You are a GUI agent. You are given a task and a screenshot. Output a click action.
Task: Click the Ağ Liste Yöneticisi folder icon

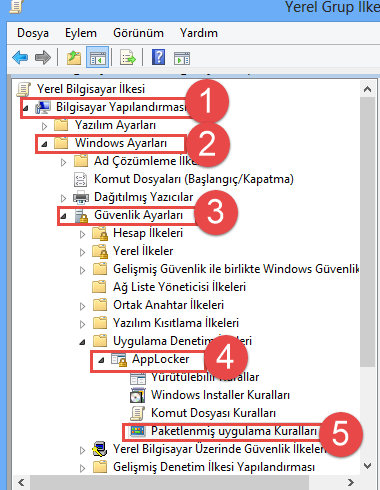tap(99, 287)
